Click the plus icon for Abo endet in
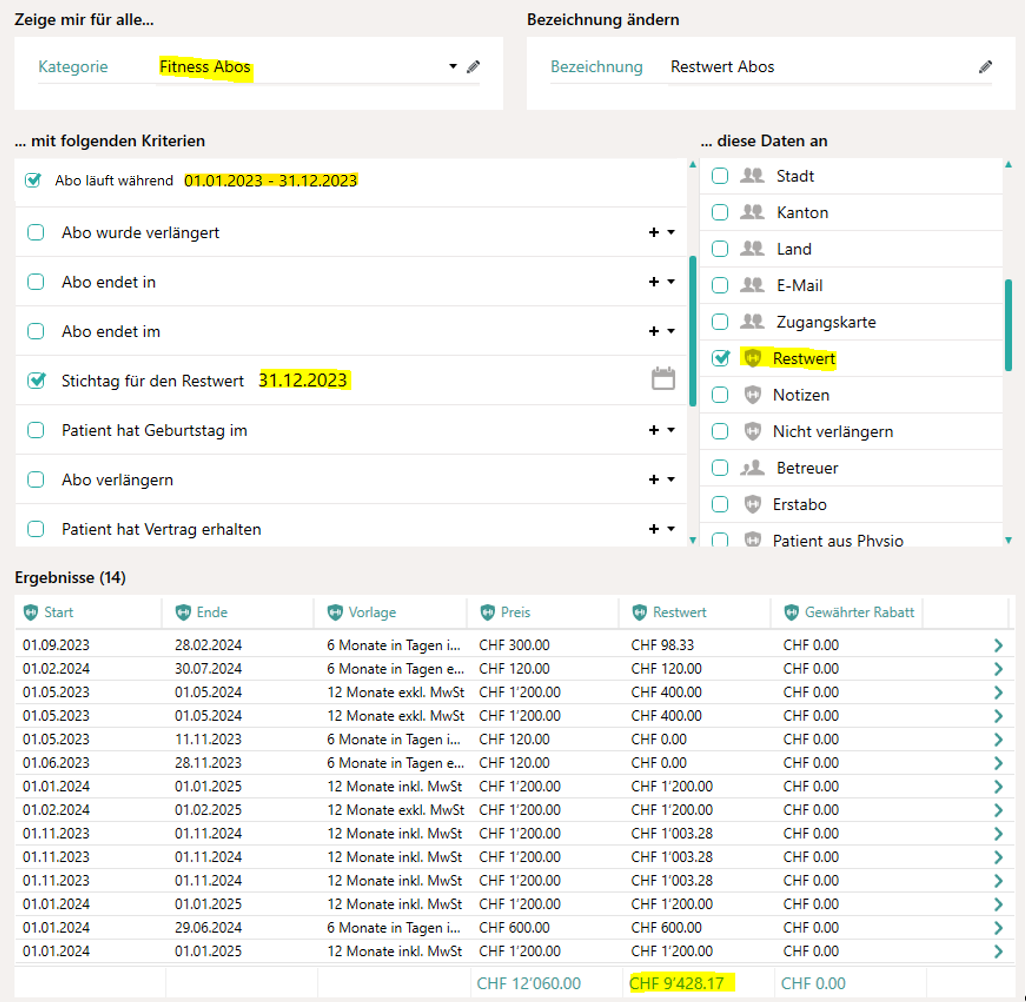Viewport: 1026px width, 1002px height. tap(654, 282)
